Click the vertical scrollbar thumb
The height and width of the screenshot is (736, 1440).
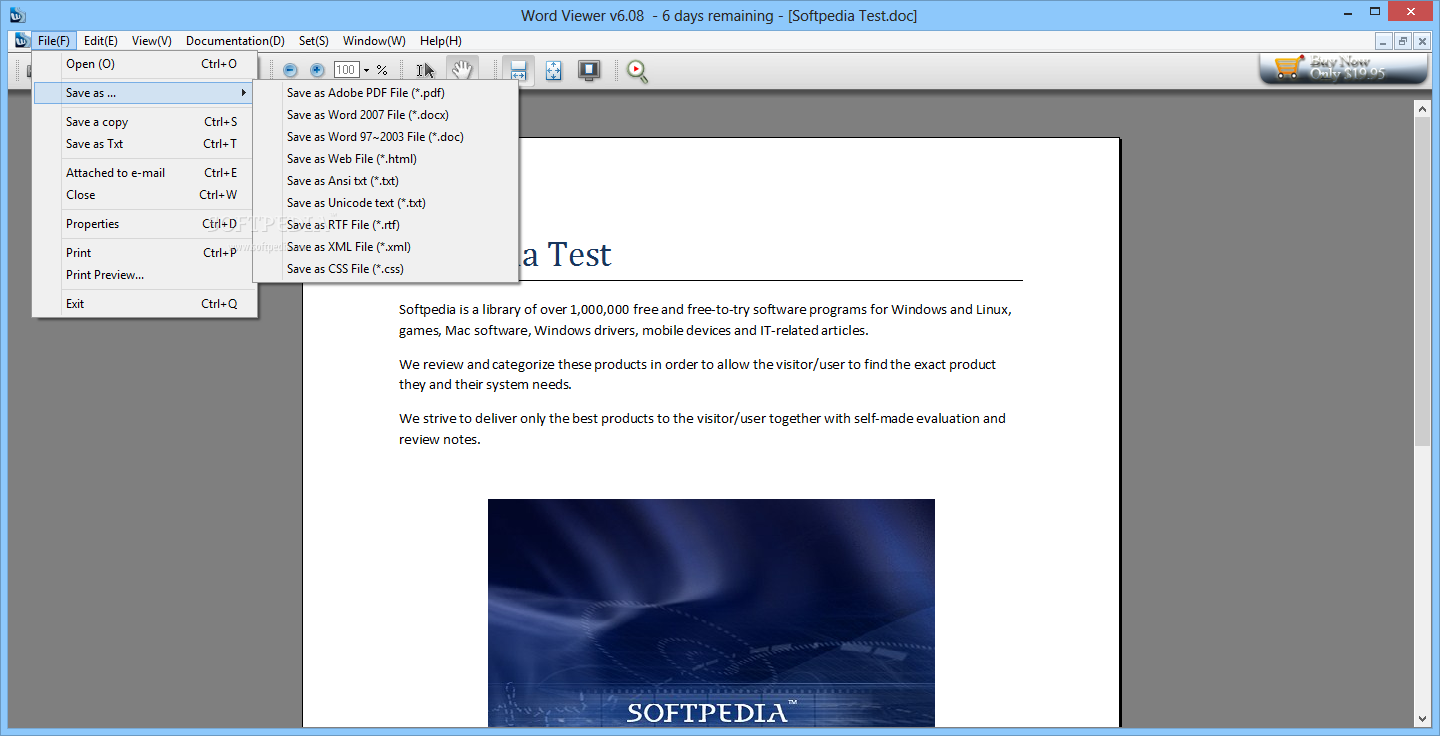[x=1423, y=281]
